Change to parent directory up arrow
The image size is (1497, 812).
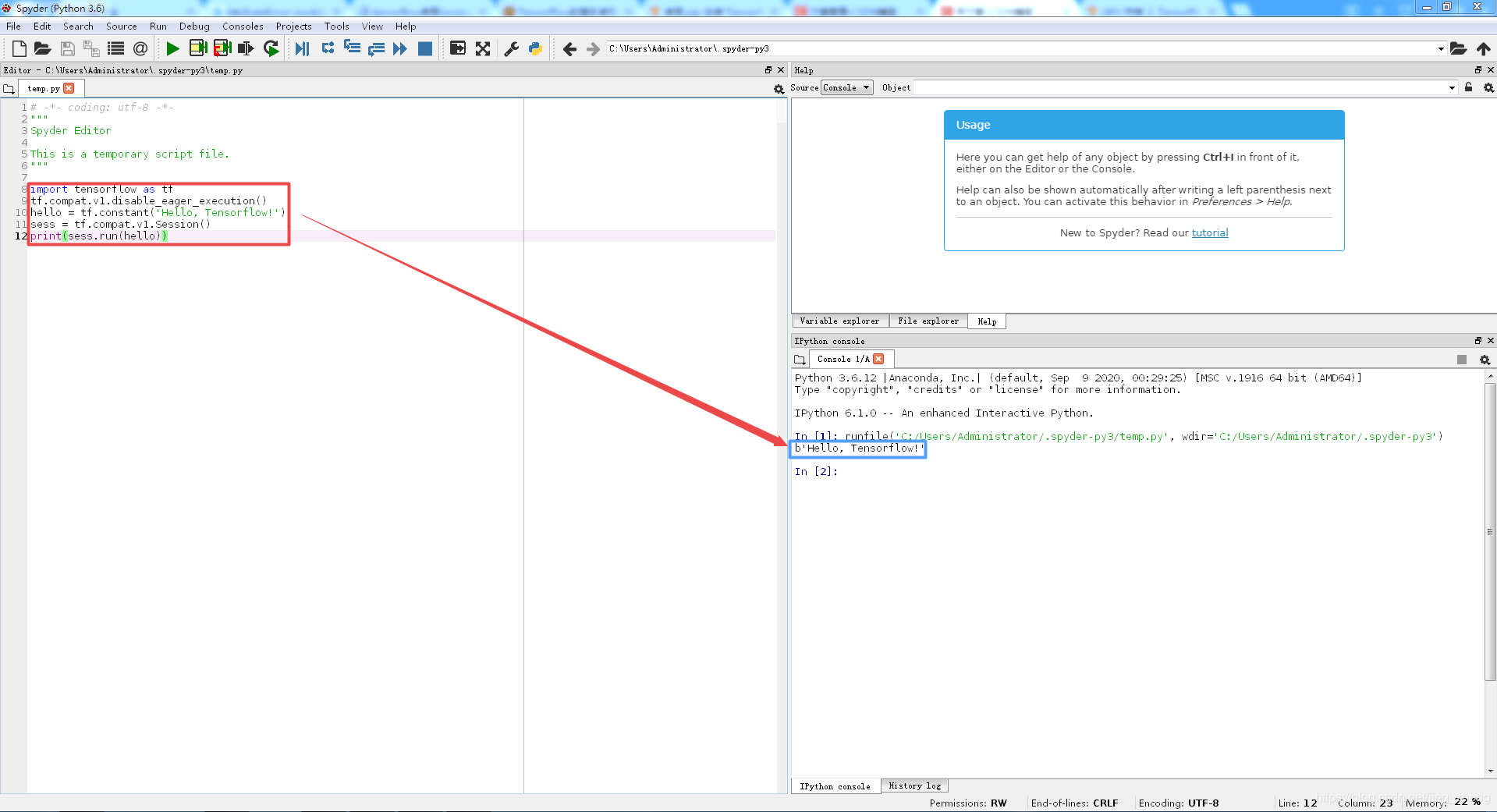point(1483,48)
